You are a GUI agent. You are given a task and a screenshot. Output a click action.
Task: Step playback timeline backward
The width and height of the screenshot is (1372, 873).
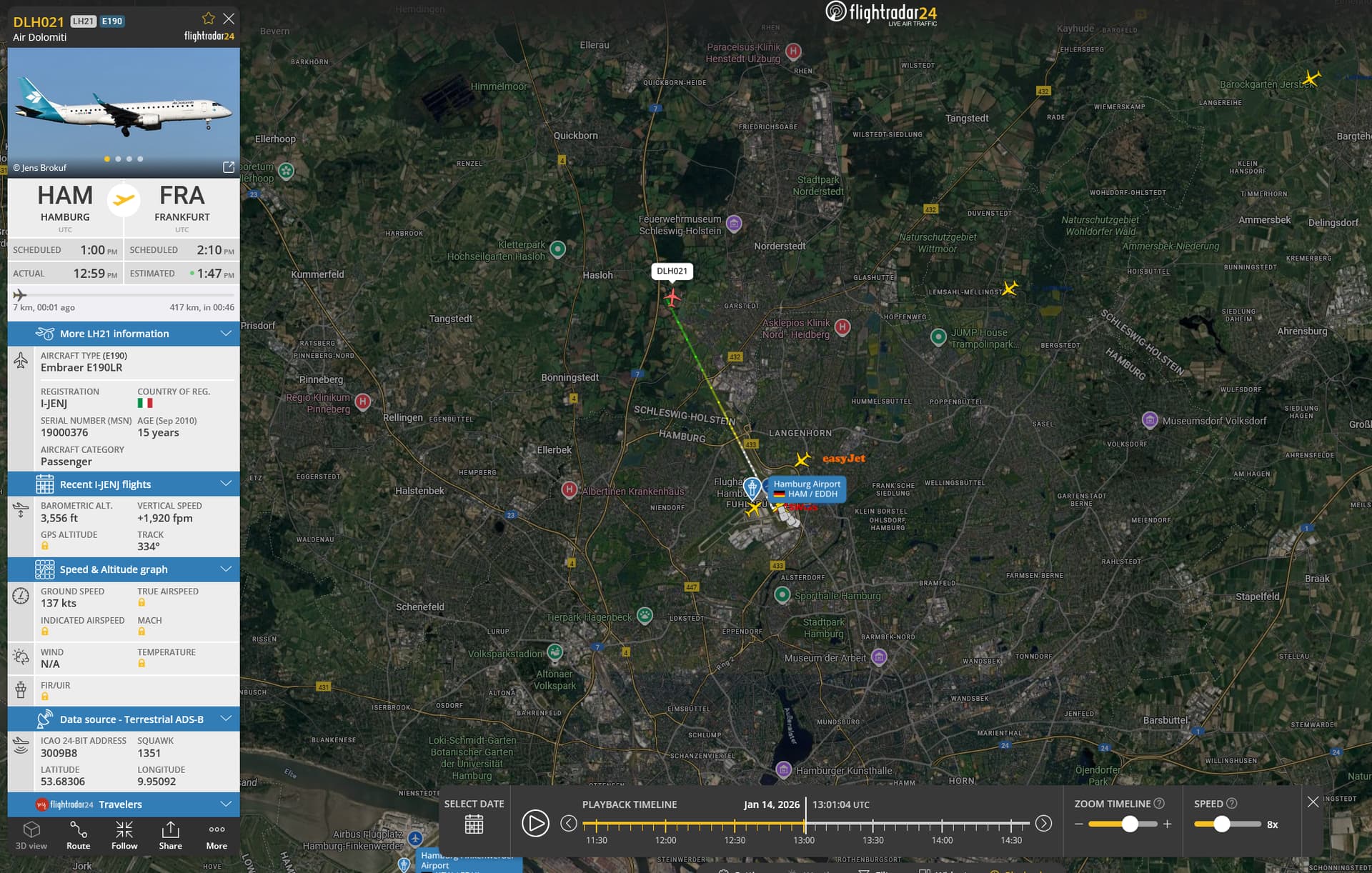point(569,824)
